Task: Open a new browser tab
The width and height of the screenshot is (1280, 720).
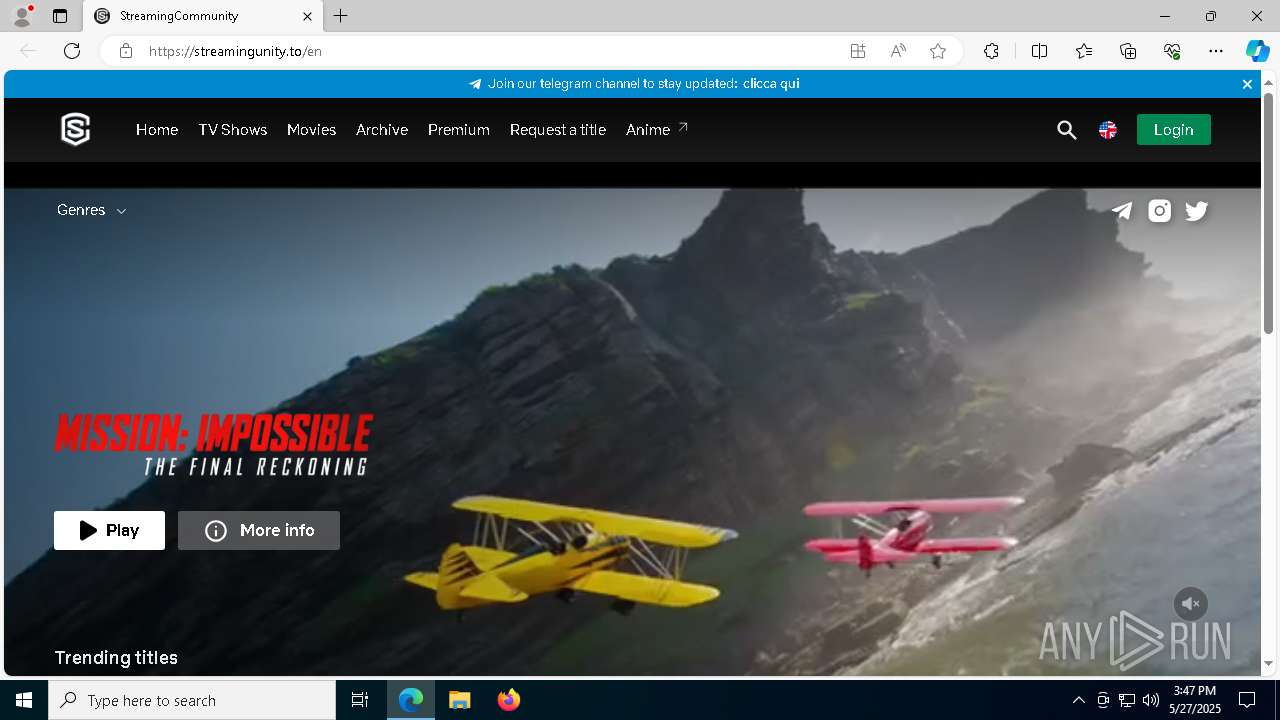Action: point(341,16)
